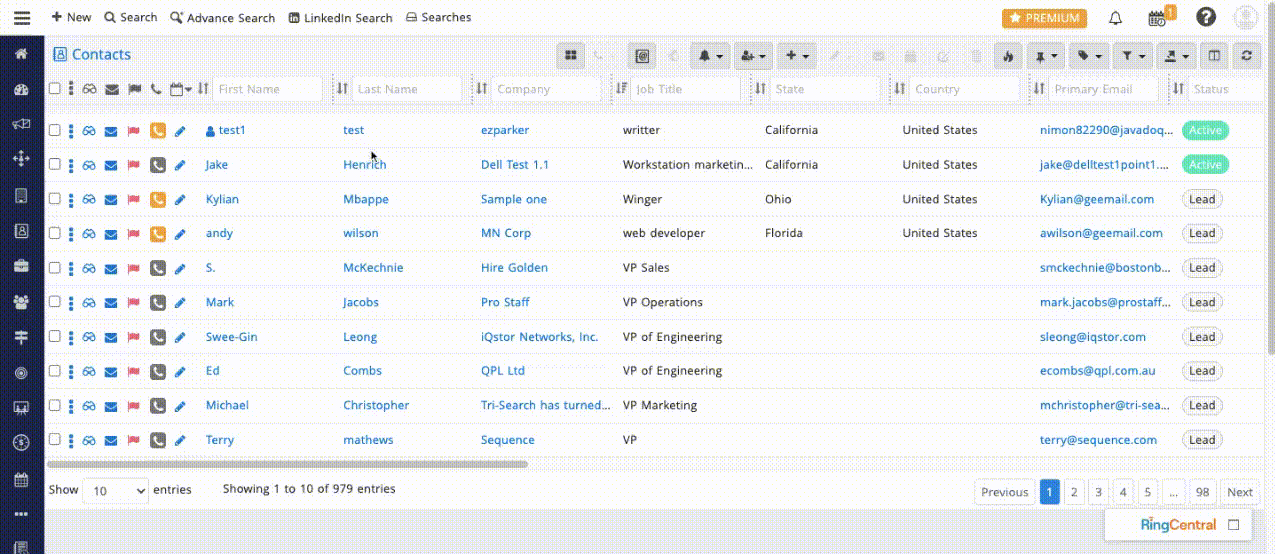This screenshot has height=554, width=1275.
Task: Open iQstor Networks, Inc. company link
Action: click(x=540, y=337)
